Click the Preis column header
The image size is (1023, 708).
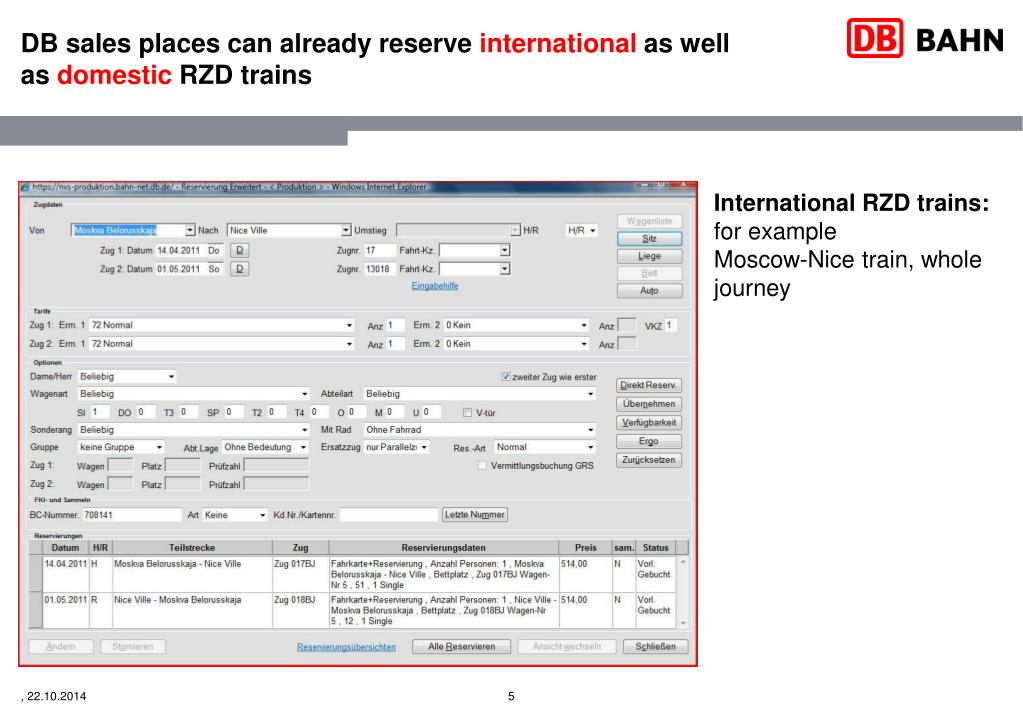click(x=585, y=547)
